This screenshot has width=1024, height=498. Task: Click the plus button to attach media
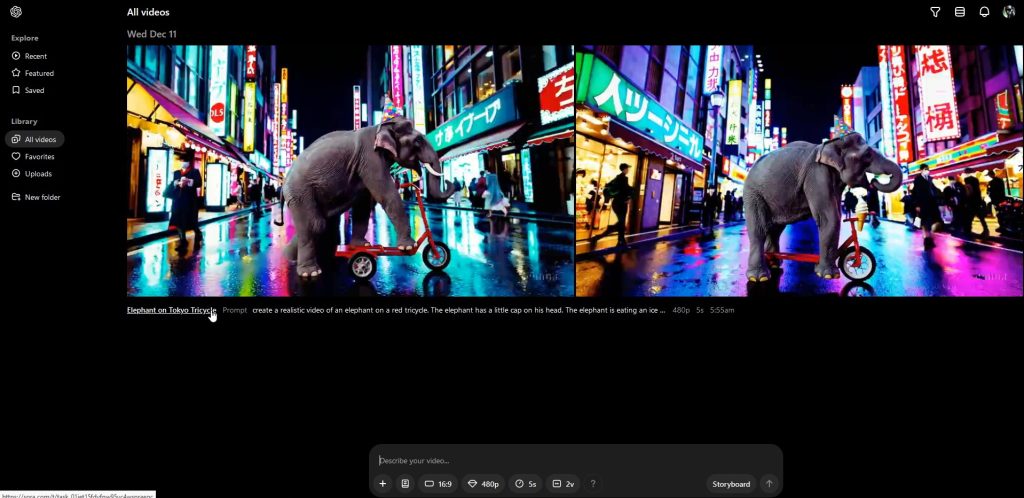point(382,484)
